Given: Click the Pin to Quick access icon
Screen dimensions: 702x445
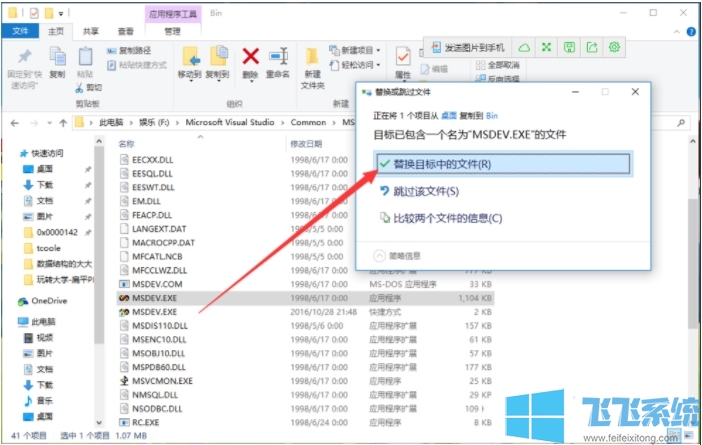Looking at the screenshot, I should [x=25, y=57].
